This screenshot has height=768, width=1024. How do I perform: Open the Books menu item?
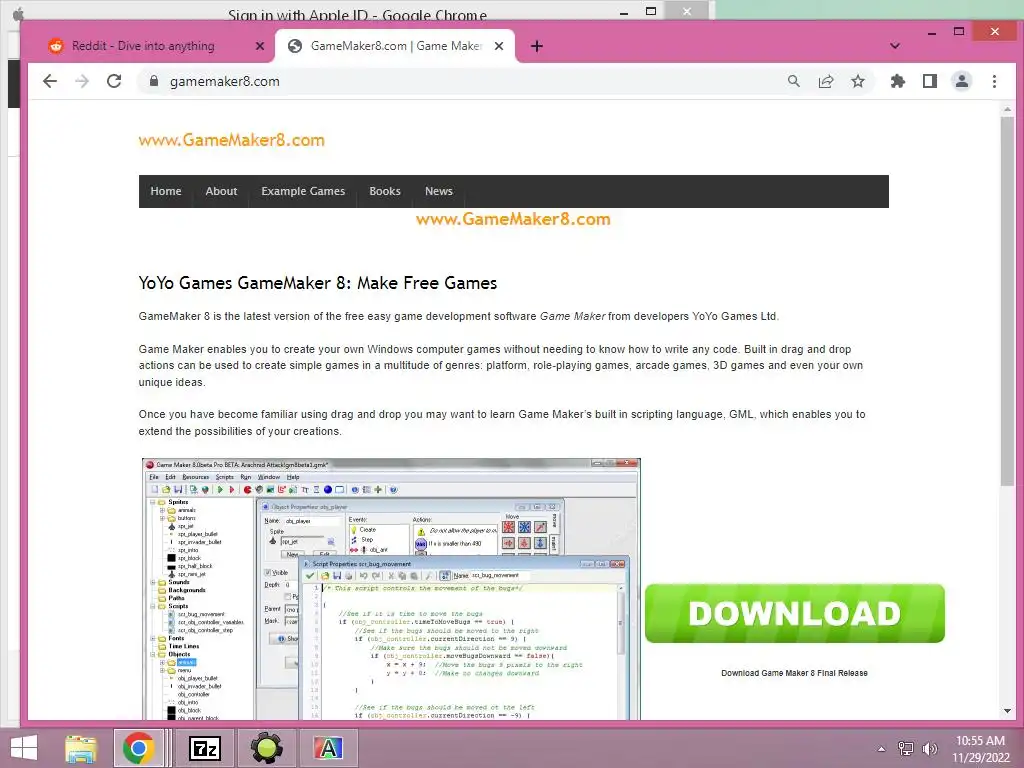coord(385,191)
